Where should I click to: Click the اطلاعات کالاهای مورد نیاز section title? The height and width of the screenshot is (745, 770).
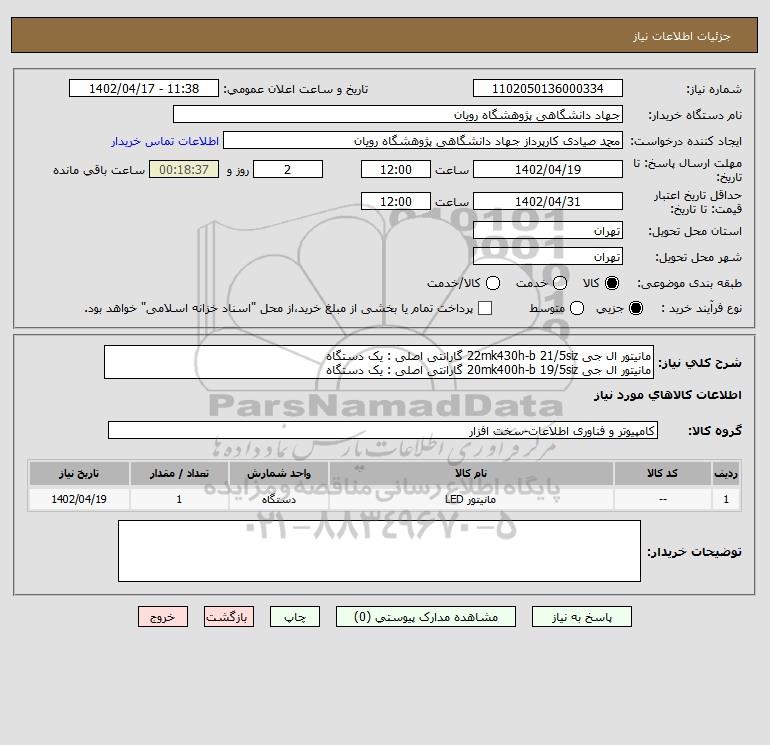[667, 395]
